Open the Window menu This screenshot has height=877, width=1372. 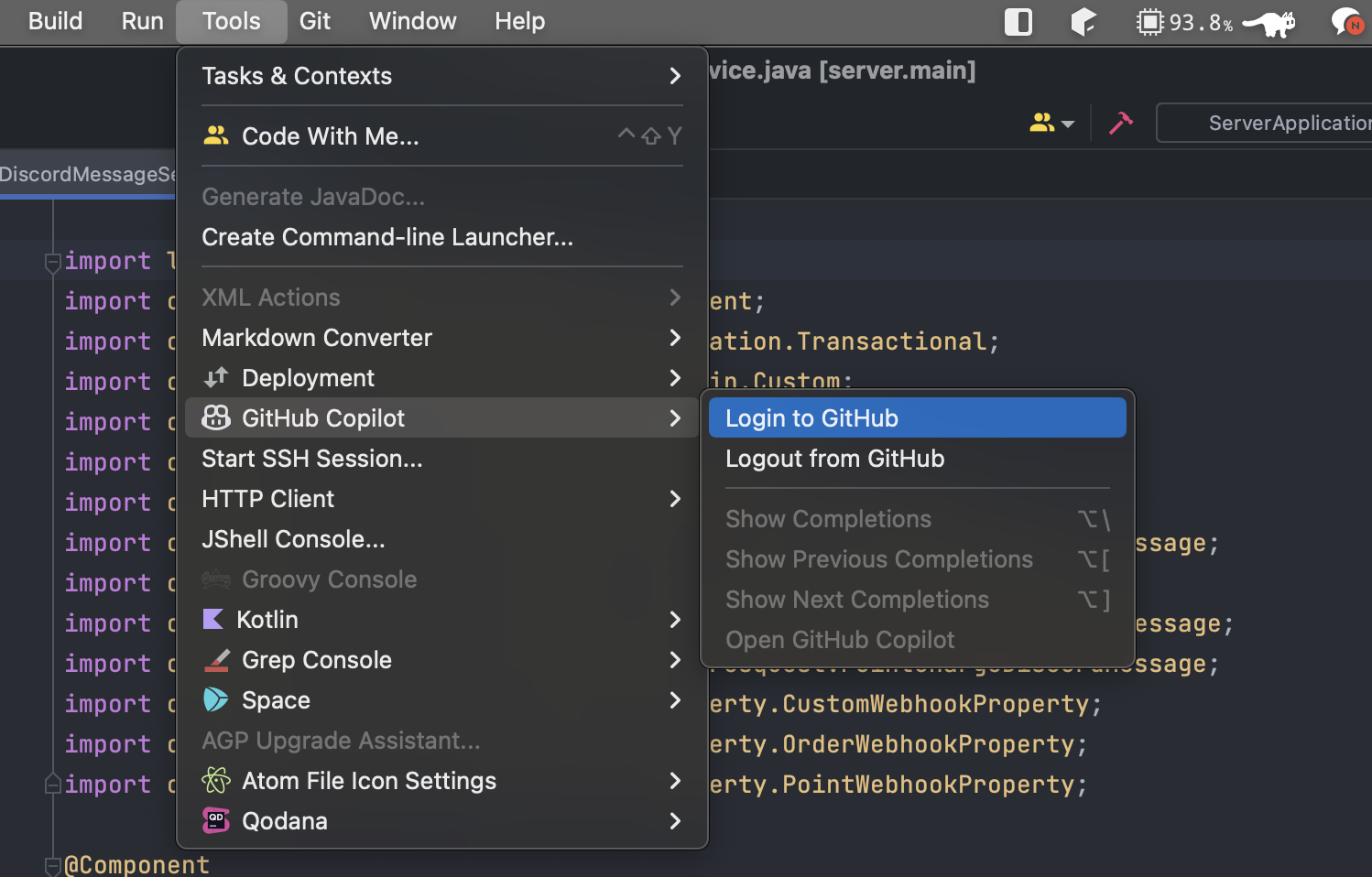click(412, 21)
